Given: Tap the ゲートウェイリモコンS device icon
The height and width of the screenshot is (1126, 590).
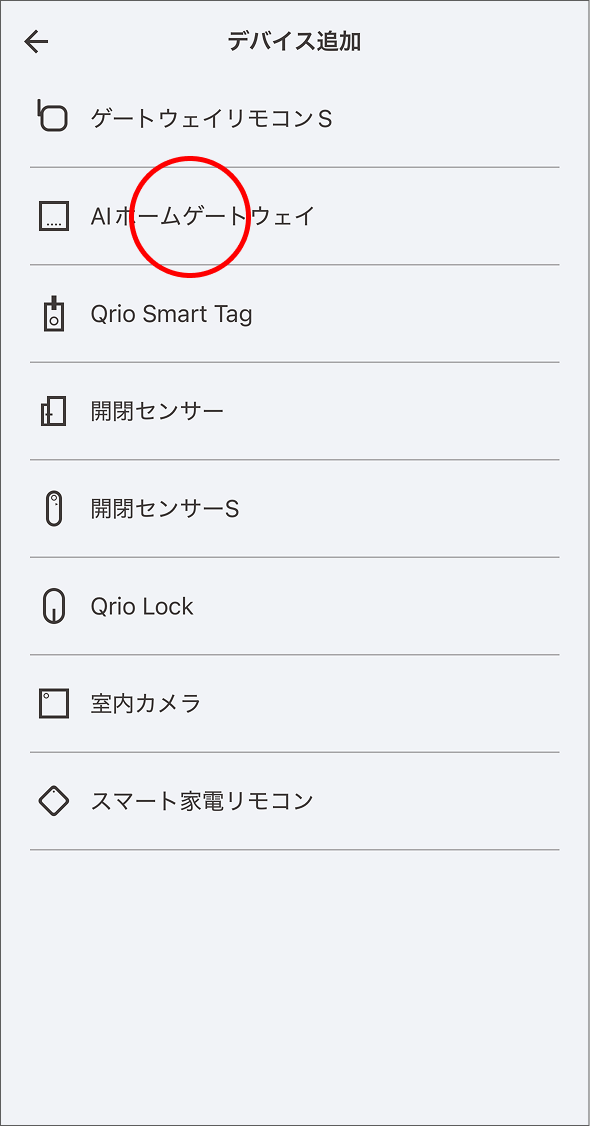Looking at the screenshot, I should 52,117.
